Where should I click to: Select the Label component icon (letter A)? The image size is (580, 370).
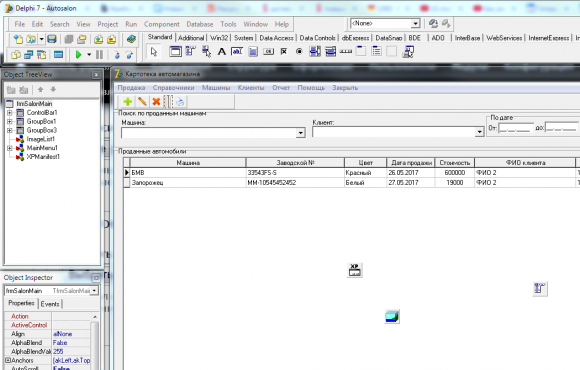tap(221, 52)
